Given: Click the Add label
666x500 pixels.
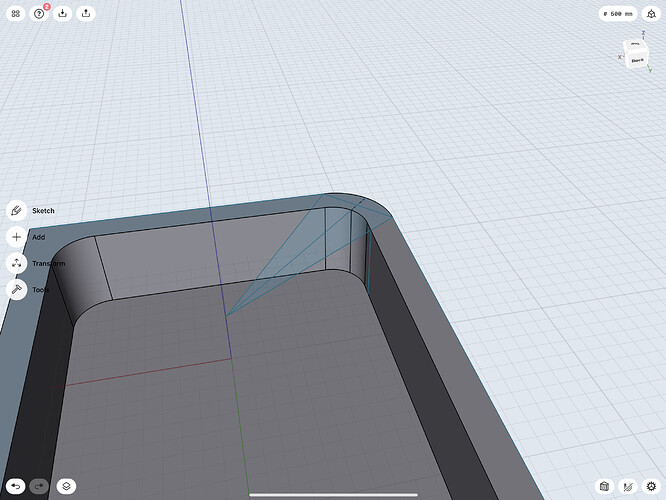Looking at the screenshot, I should click(x=39, y=237).
